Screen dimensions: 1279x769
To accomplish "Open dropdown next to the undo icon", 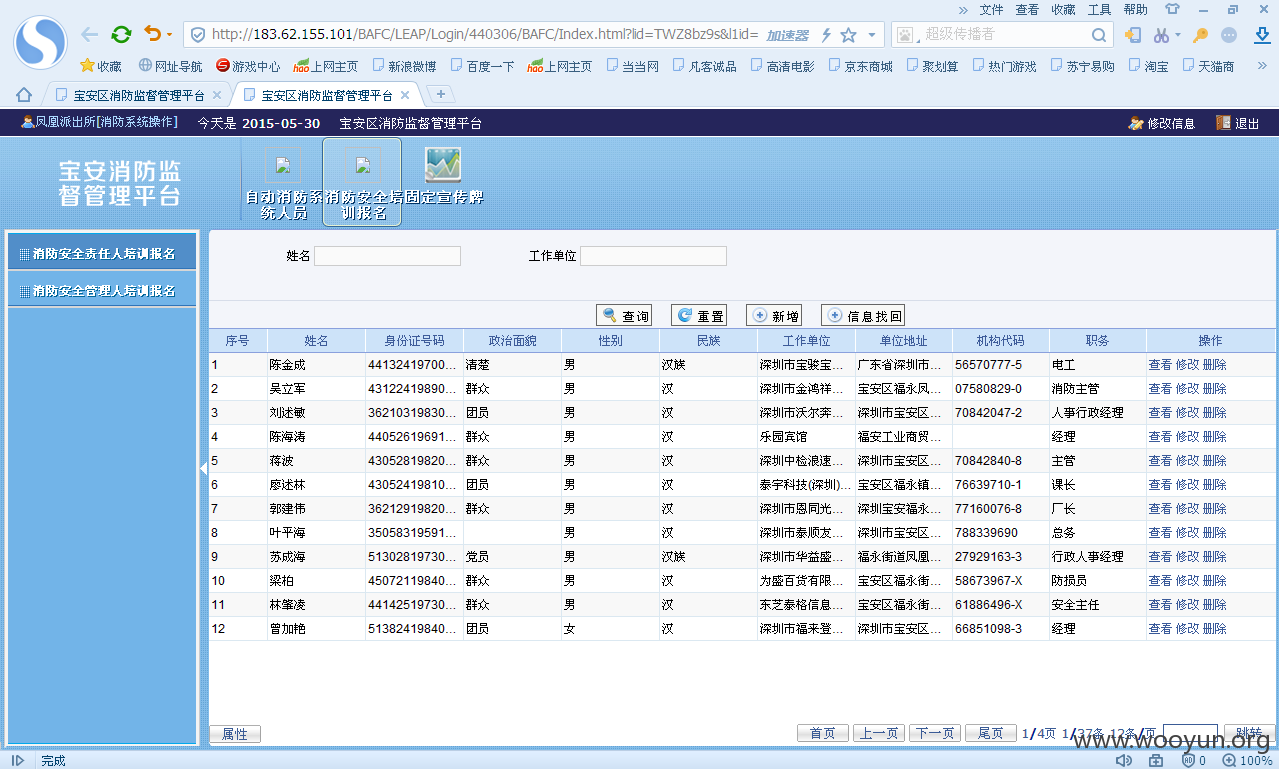I will tap(169, 35).
